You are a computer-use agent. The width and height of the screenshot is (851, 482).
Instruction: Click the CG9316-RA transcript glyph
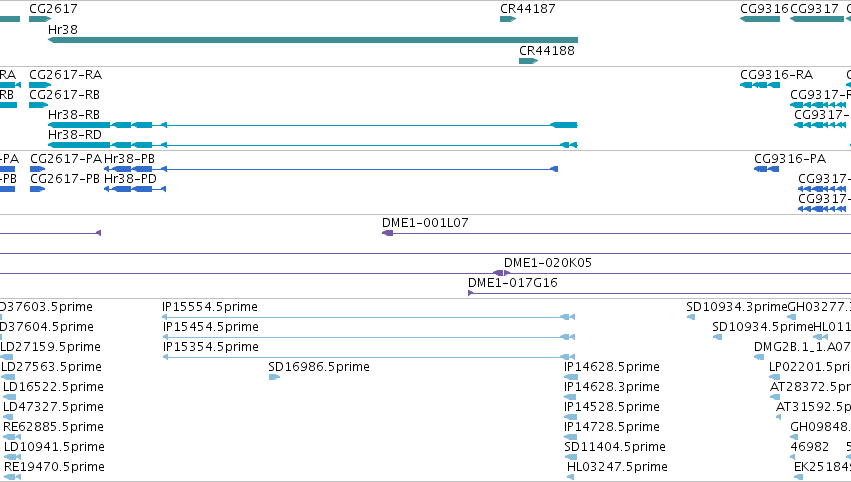click(x=760, y=85)
